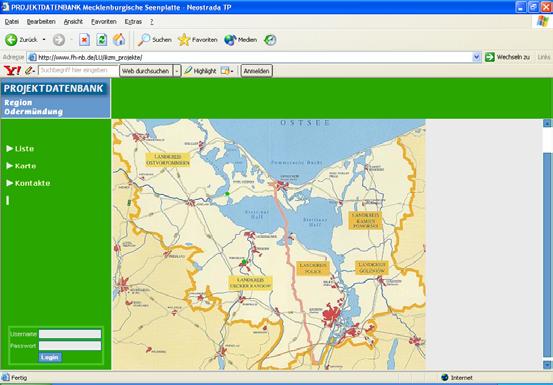
Task: Click the History (Verlauf) clock icon
Action: coord(270,40)
